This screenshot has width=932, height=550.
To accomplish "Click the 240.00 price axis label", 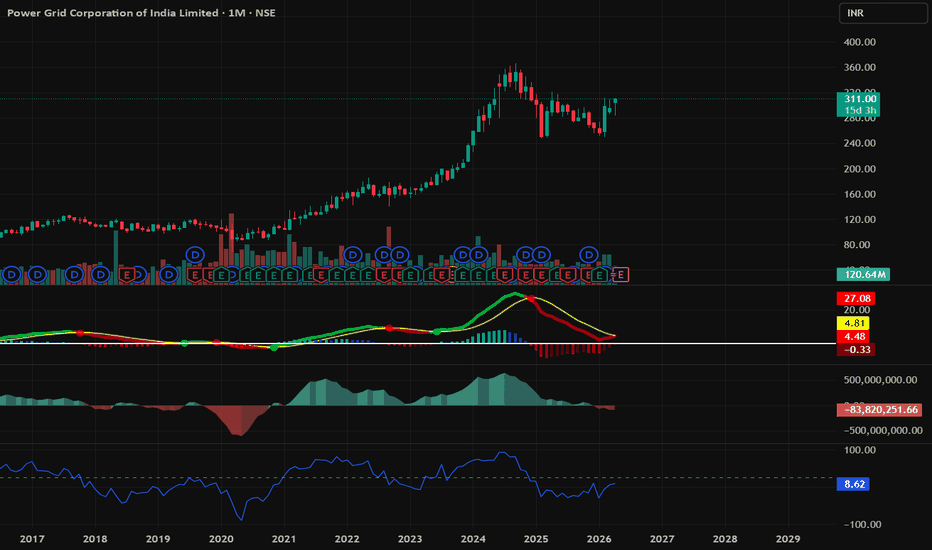I will tap(859, 143).
